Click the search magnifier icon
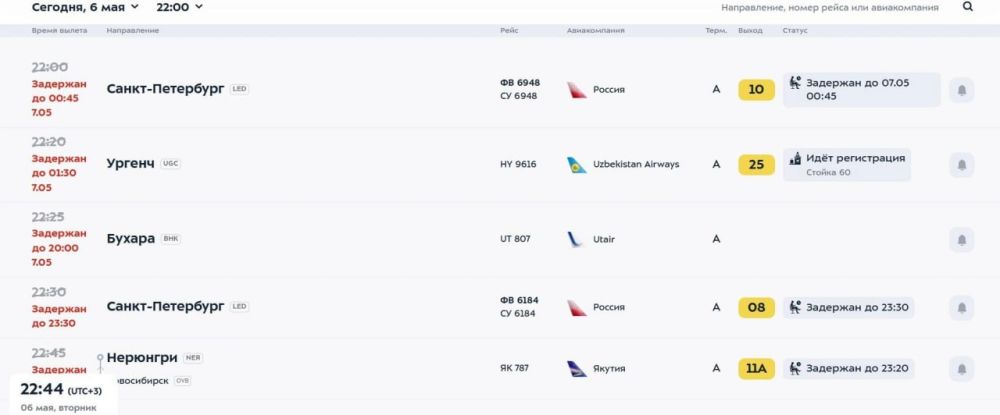The width and height of the screenshot is (1000, 415). pyautogui.click(x=967, y=7)
